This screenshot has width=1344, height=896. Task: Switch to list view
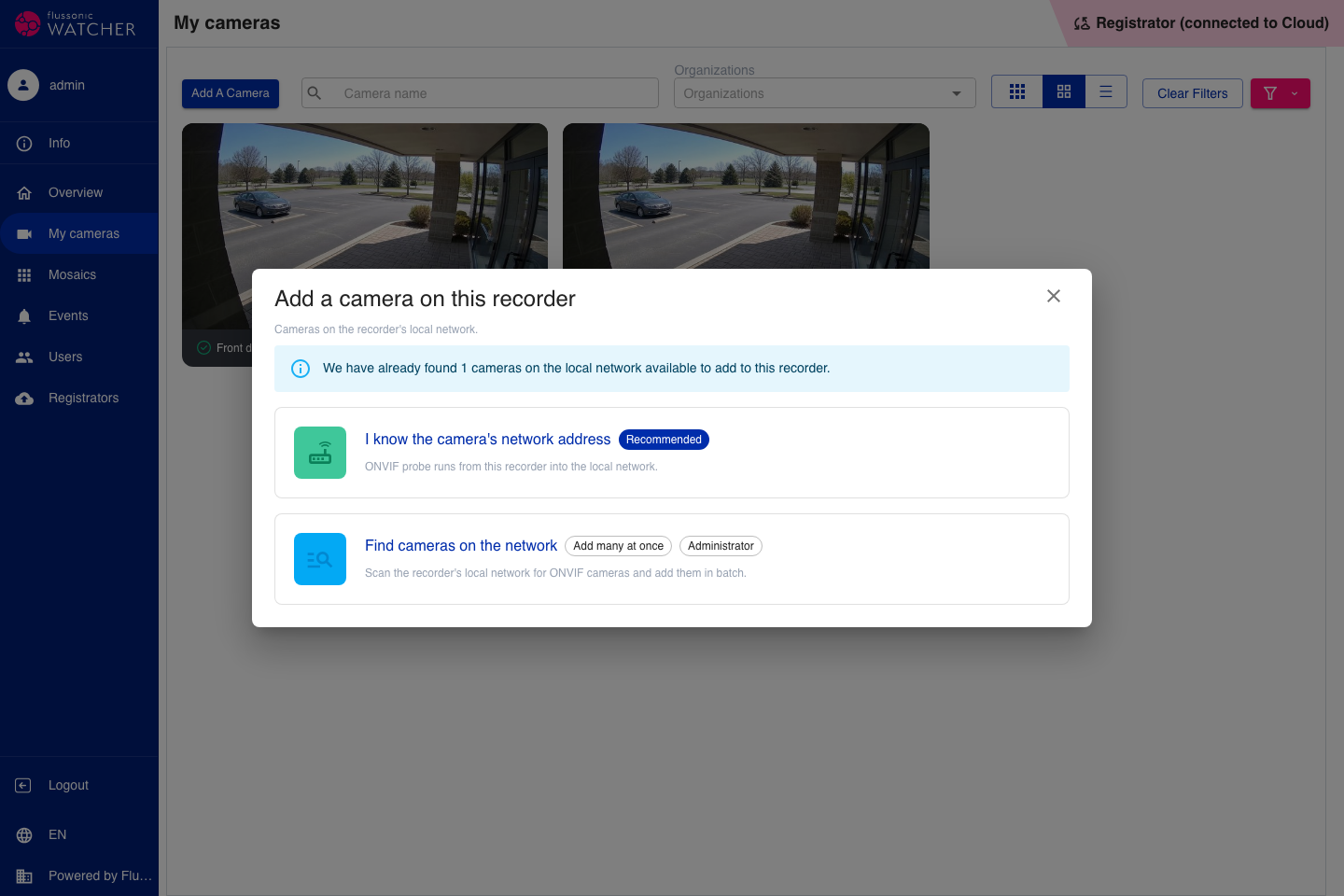click(x=1106, y=91)
